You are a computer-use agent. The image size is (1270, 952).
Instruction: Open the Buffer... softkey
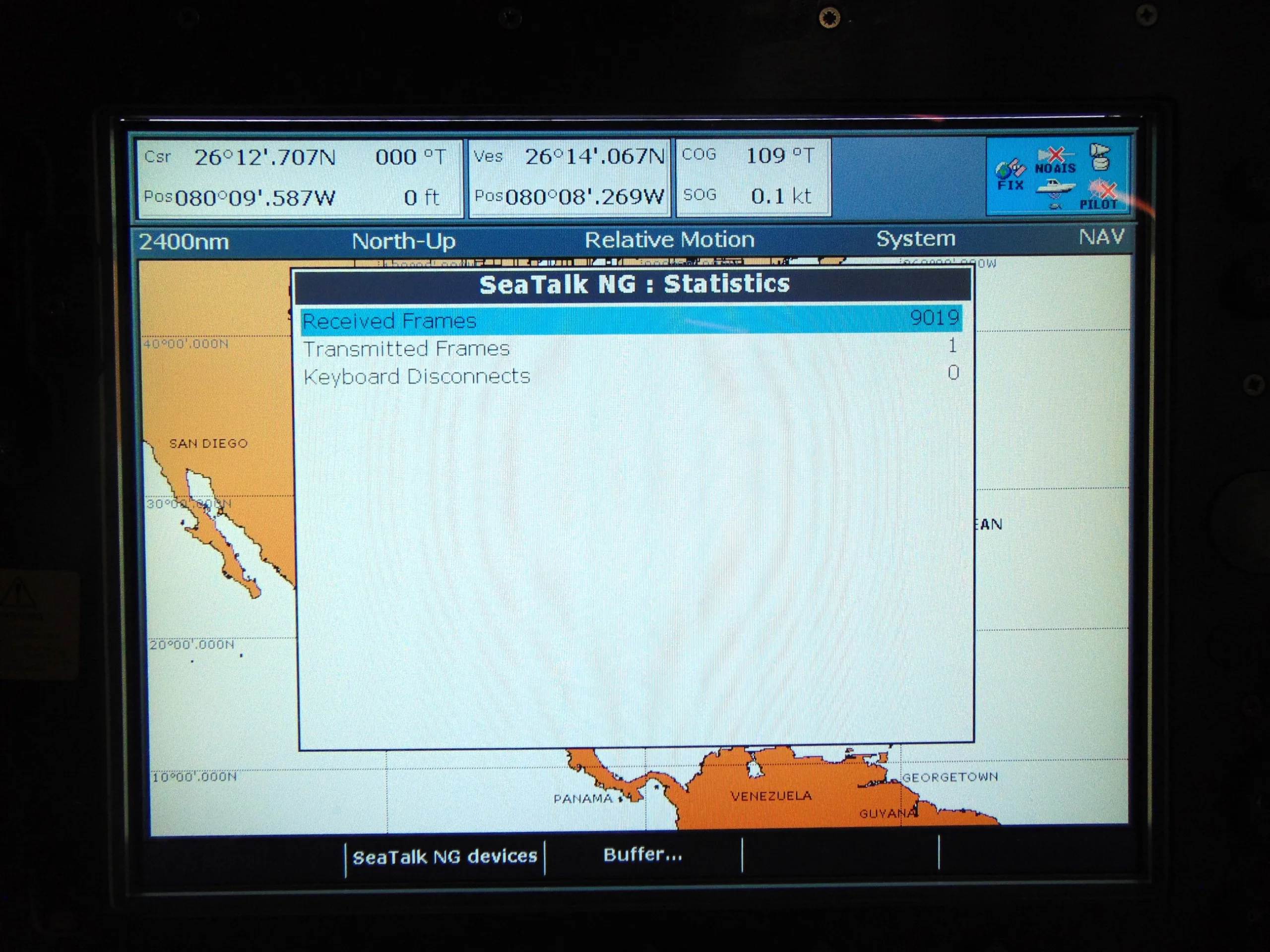click(643, 855)
